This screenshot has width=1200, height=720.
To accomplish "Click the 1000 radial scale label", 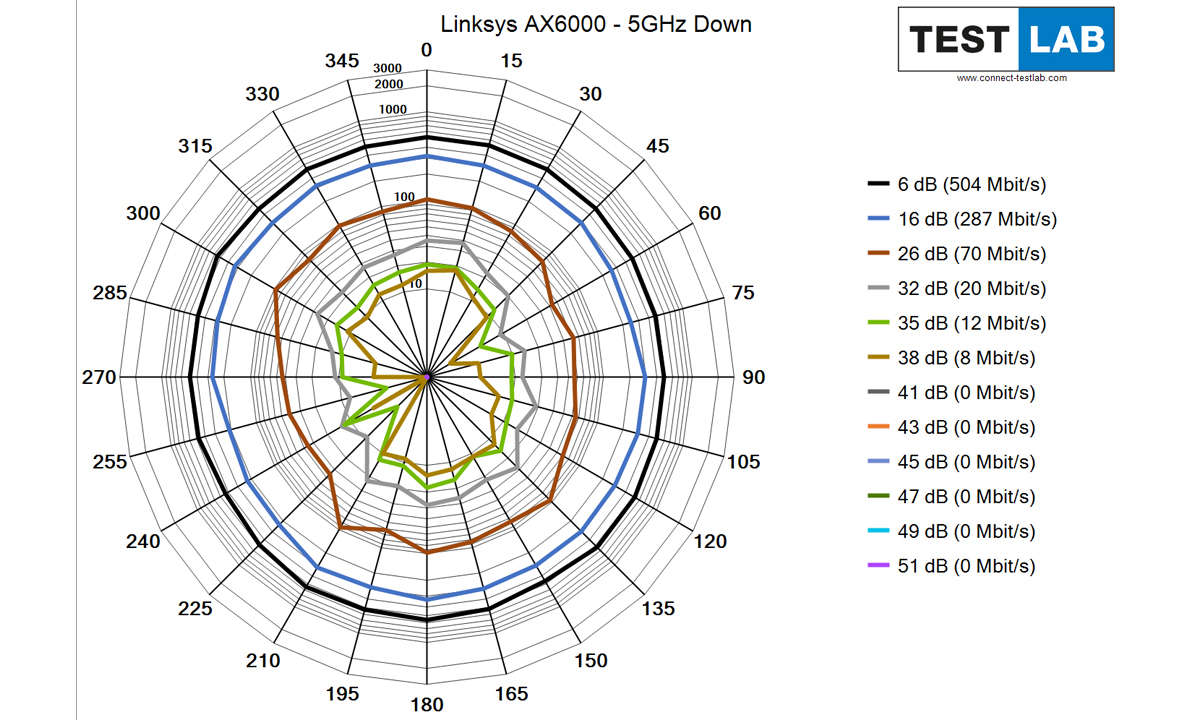I will click(x=393, y=109).
